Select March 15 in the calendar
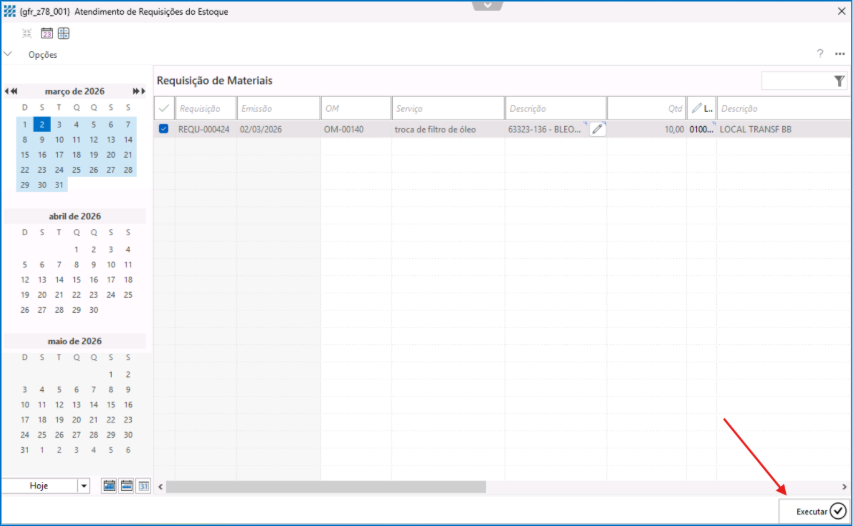The height and width of the screenshot is (526, 853). tap(25, 155)
